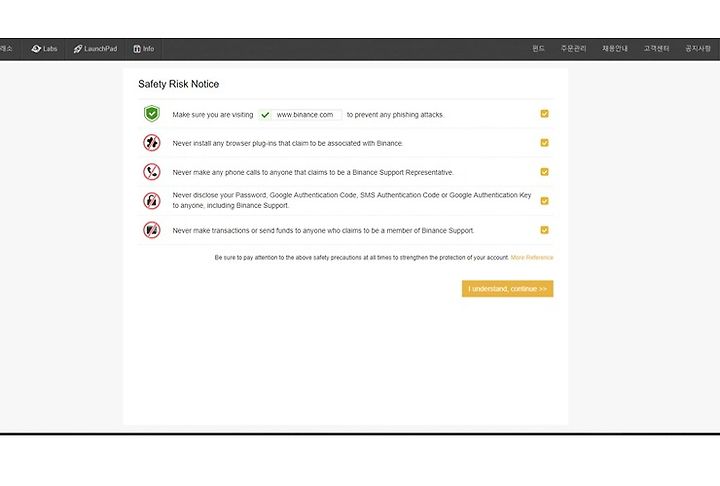Follow the More Reference link
Image resolution: width=720 pixels, height=486 pixels.
point(532,257)
